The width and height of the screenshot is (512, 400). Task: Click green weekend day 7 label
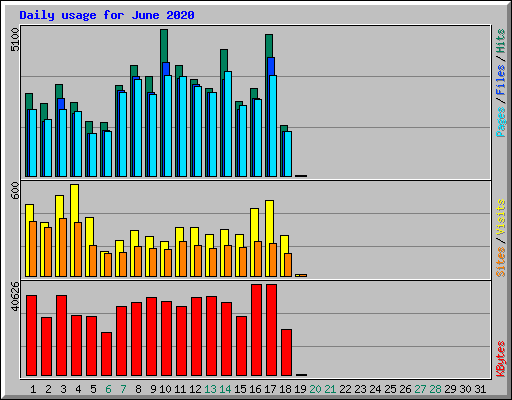(x=123, y=389)
